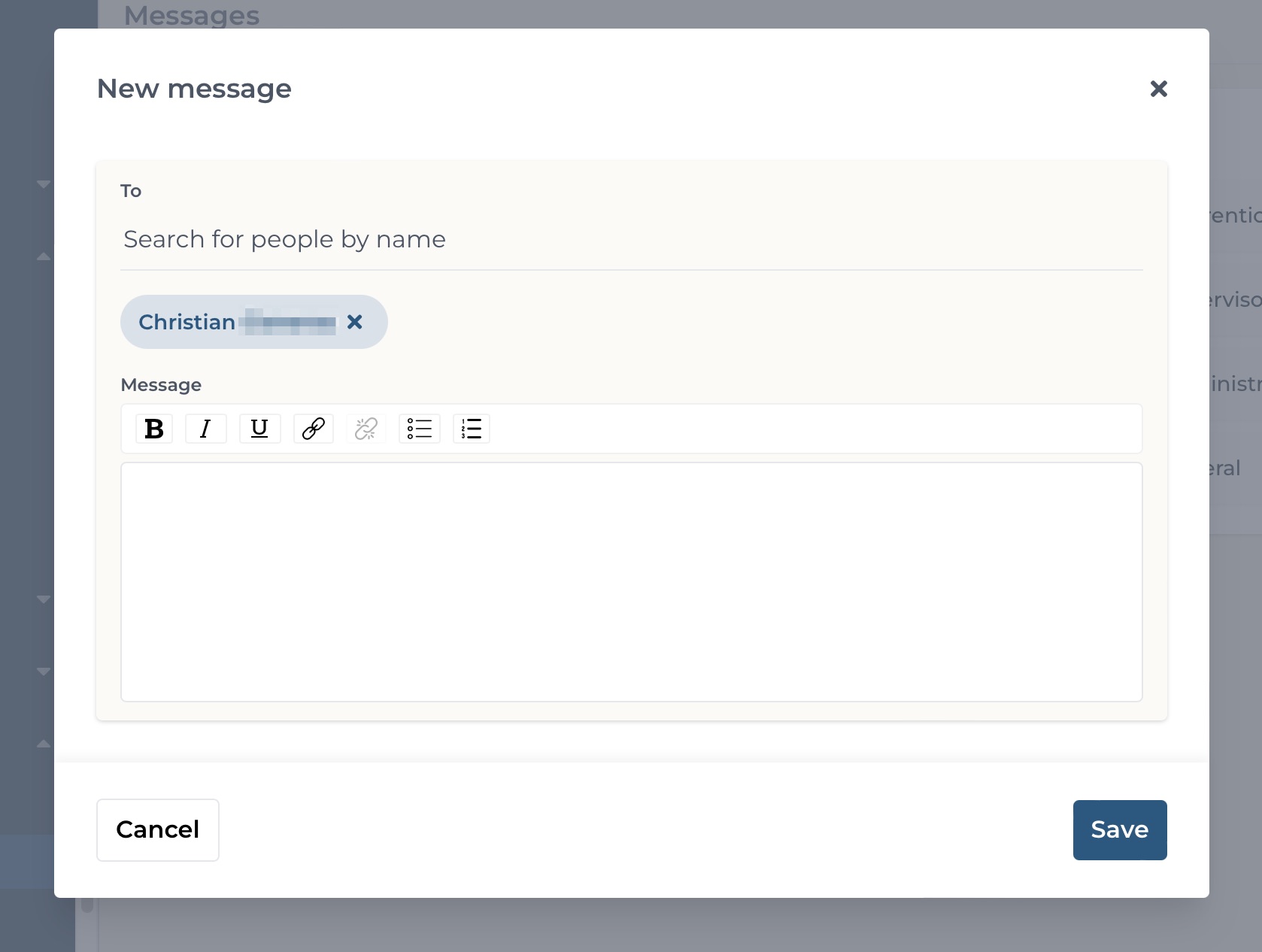Focus the Search for people by name field
Screen dimensions: 1262x952
[x=632, y=240]
